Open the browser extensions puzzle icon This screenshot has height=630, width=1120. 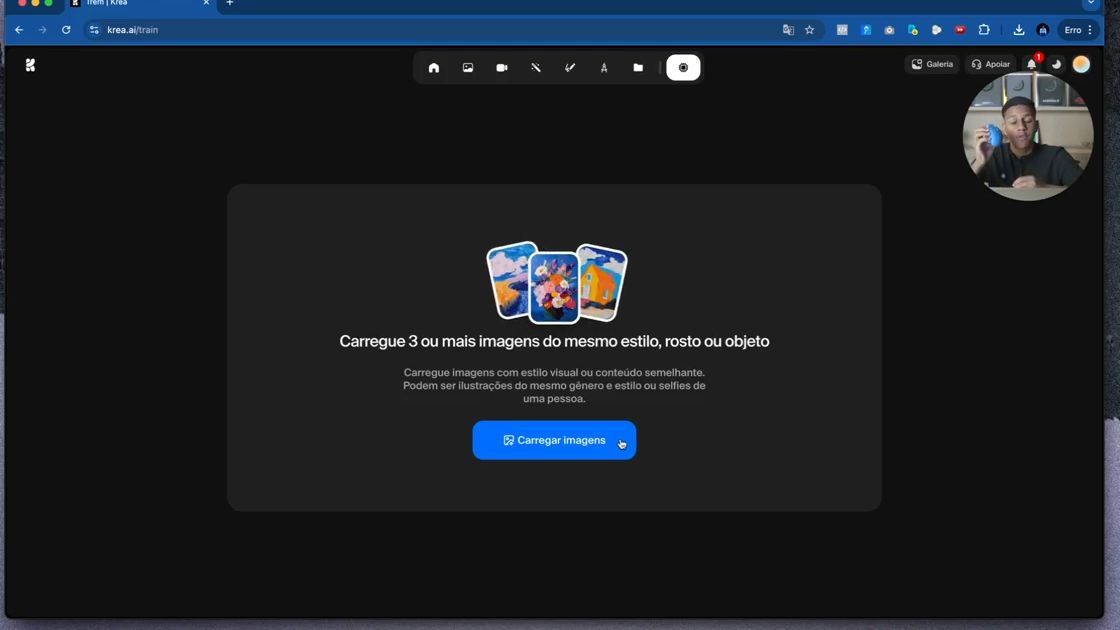(984, 30)
